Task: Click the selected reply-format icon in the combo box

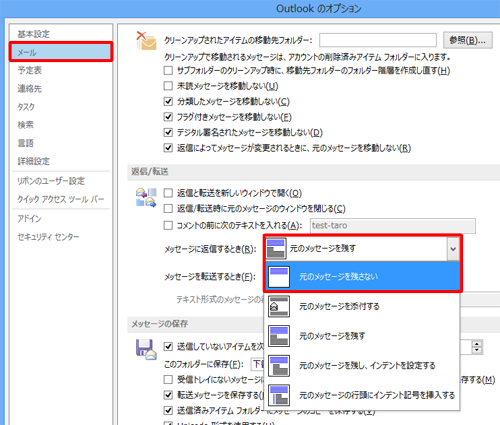Action: 276,249
